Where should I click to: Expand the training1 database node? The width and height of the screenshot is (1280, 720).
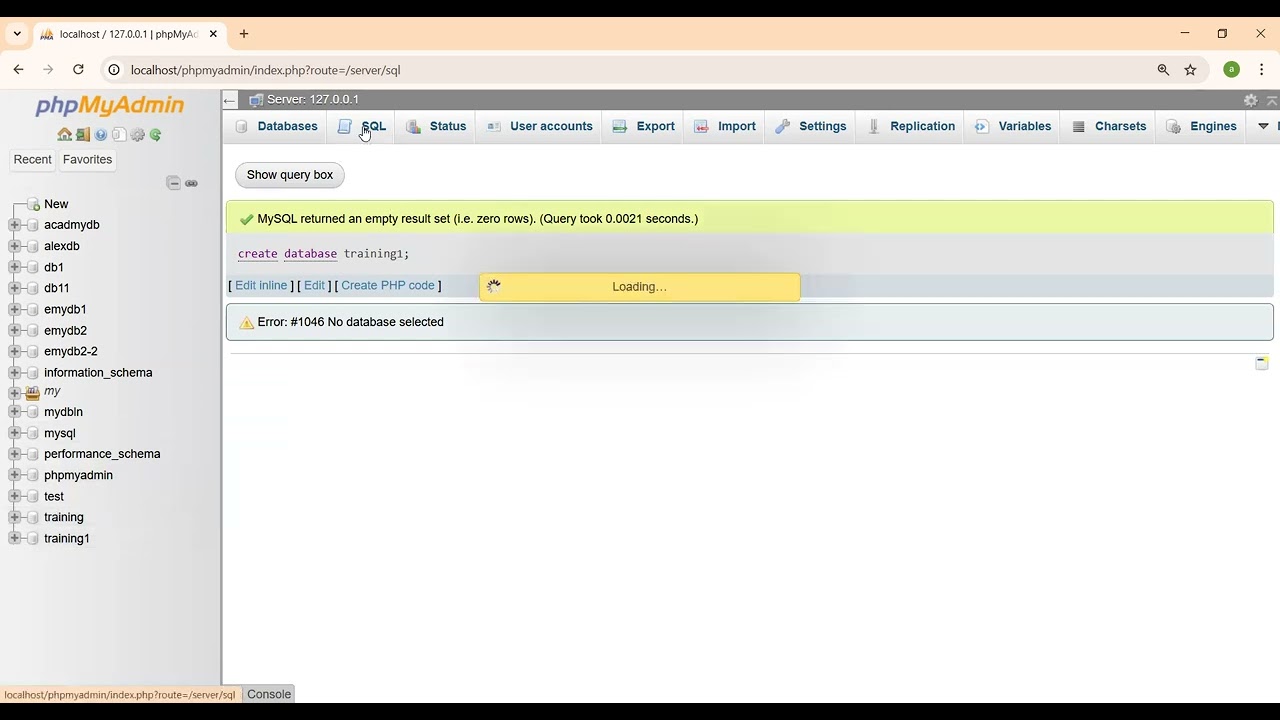pos(14,538)
